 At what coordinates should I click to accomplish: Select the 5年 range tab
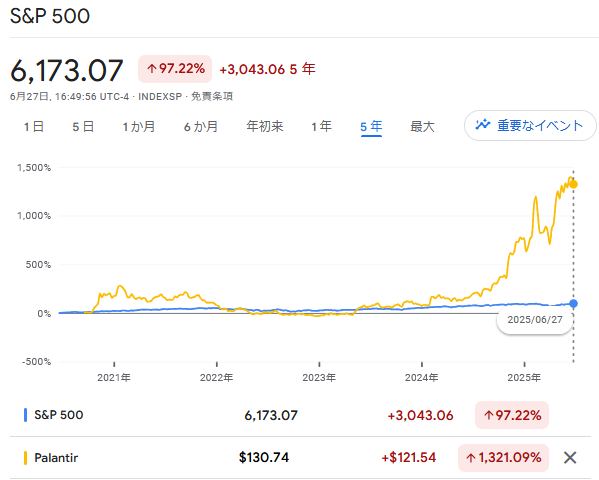coord(371,126)
